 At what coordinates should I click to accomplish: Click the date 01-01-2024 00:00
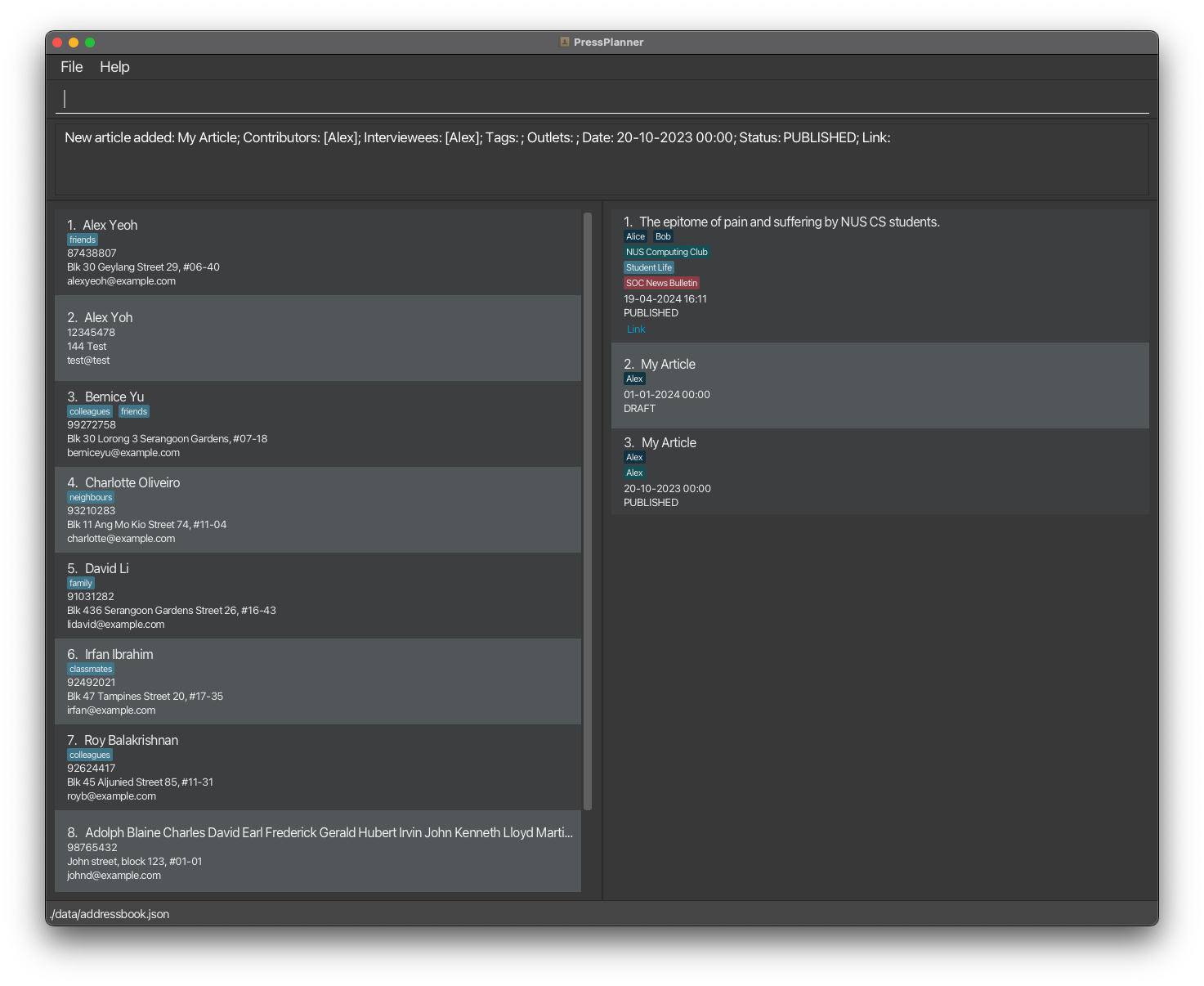point(667,395)
